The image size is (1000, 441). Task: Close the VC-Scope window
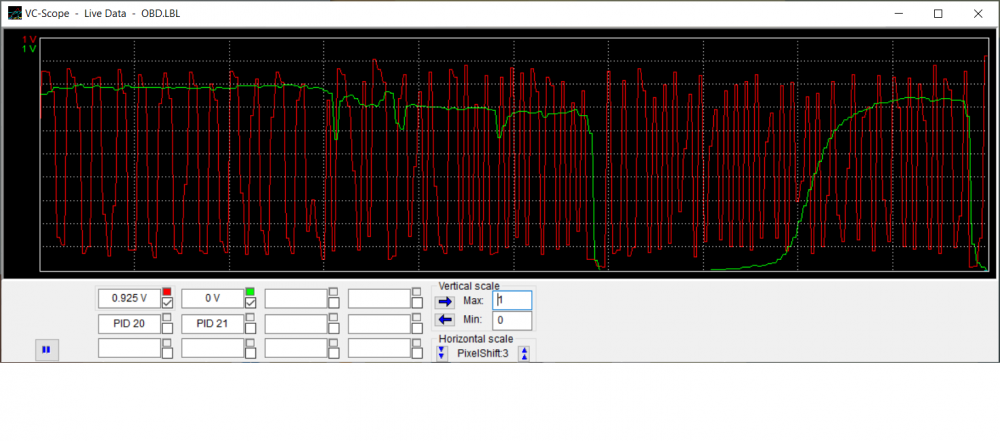point(978,13)
